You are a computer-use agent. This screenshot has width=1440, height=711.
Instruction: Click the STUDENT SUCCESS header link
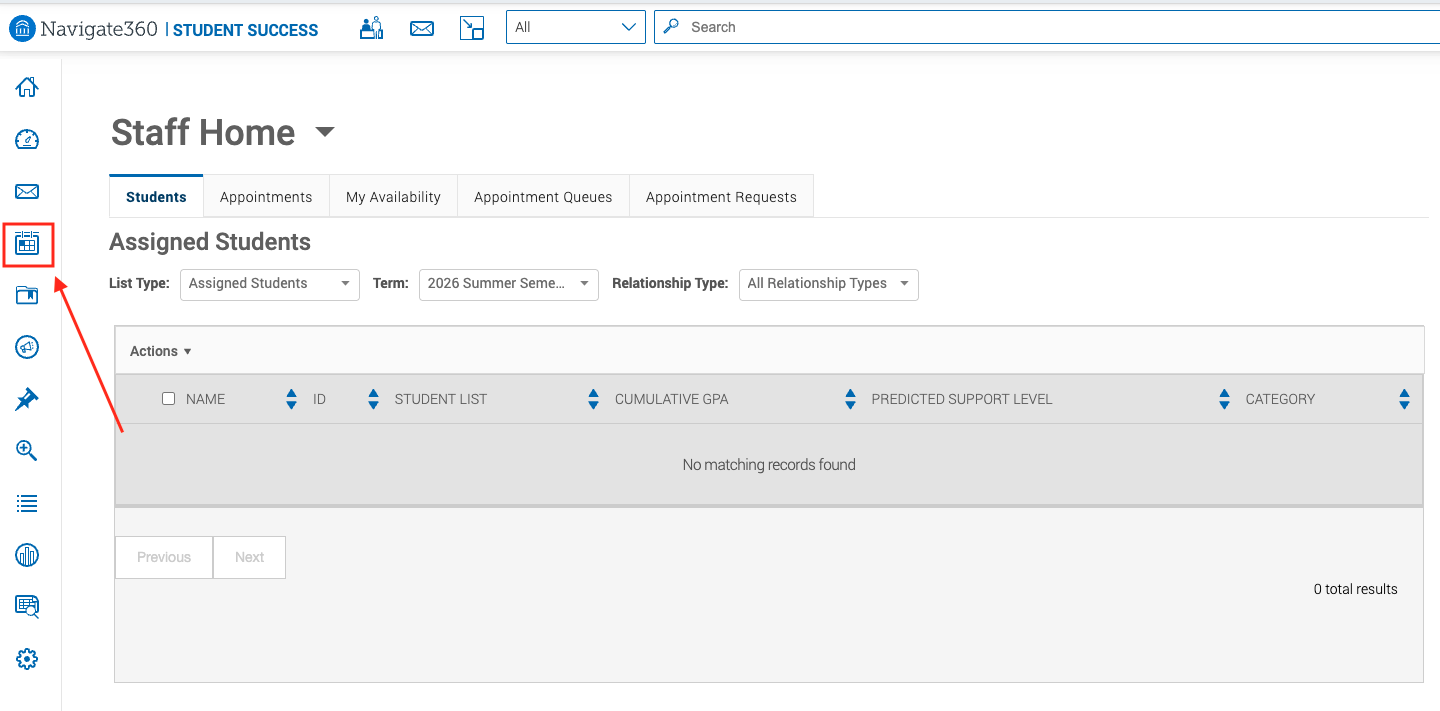coord(245,30)
